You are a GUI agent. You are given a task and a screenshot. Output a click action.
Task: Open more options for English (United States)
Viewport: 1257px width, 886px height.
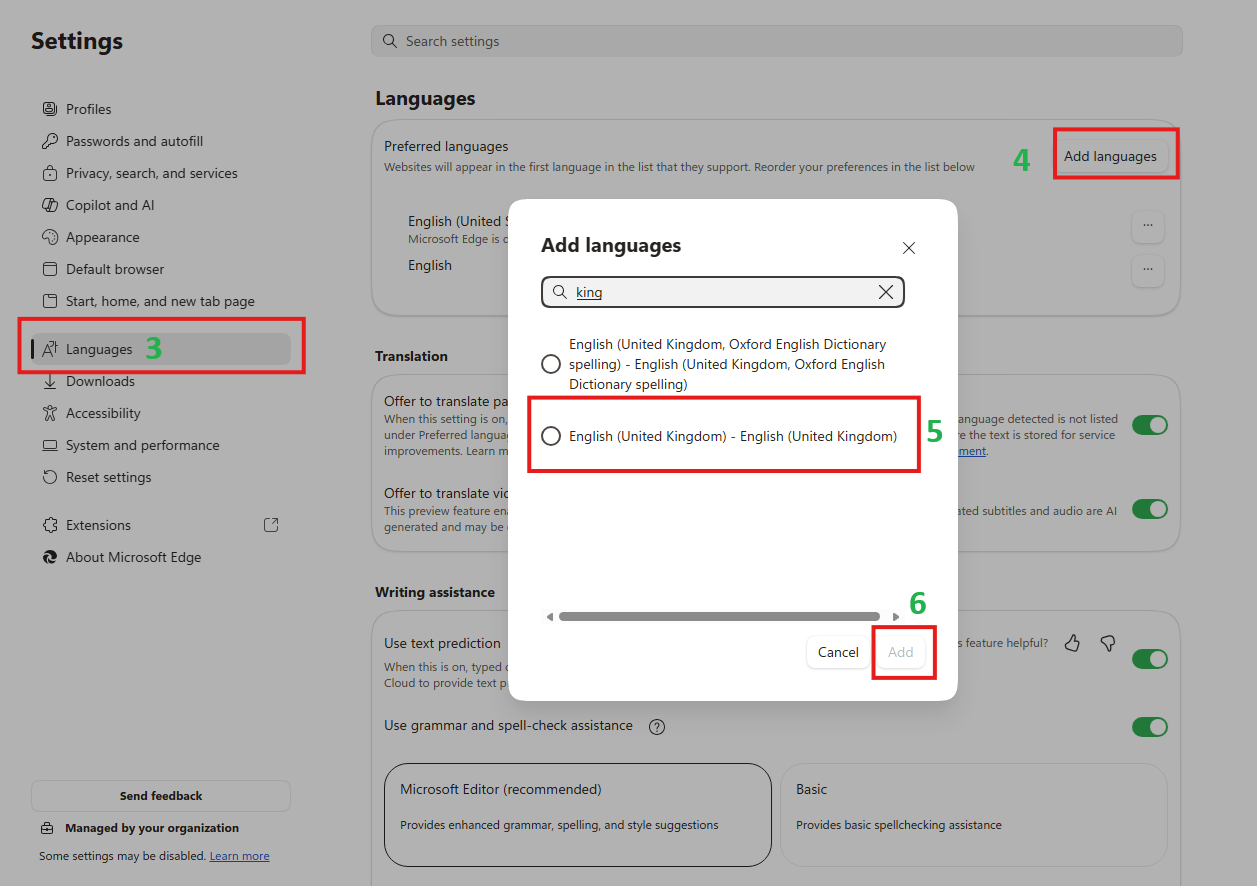pos(1148,227)
